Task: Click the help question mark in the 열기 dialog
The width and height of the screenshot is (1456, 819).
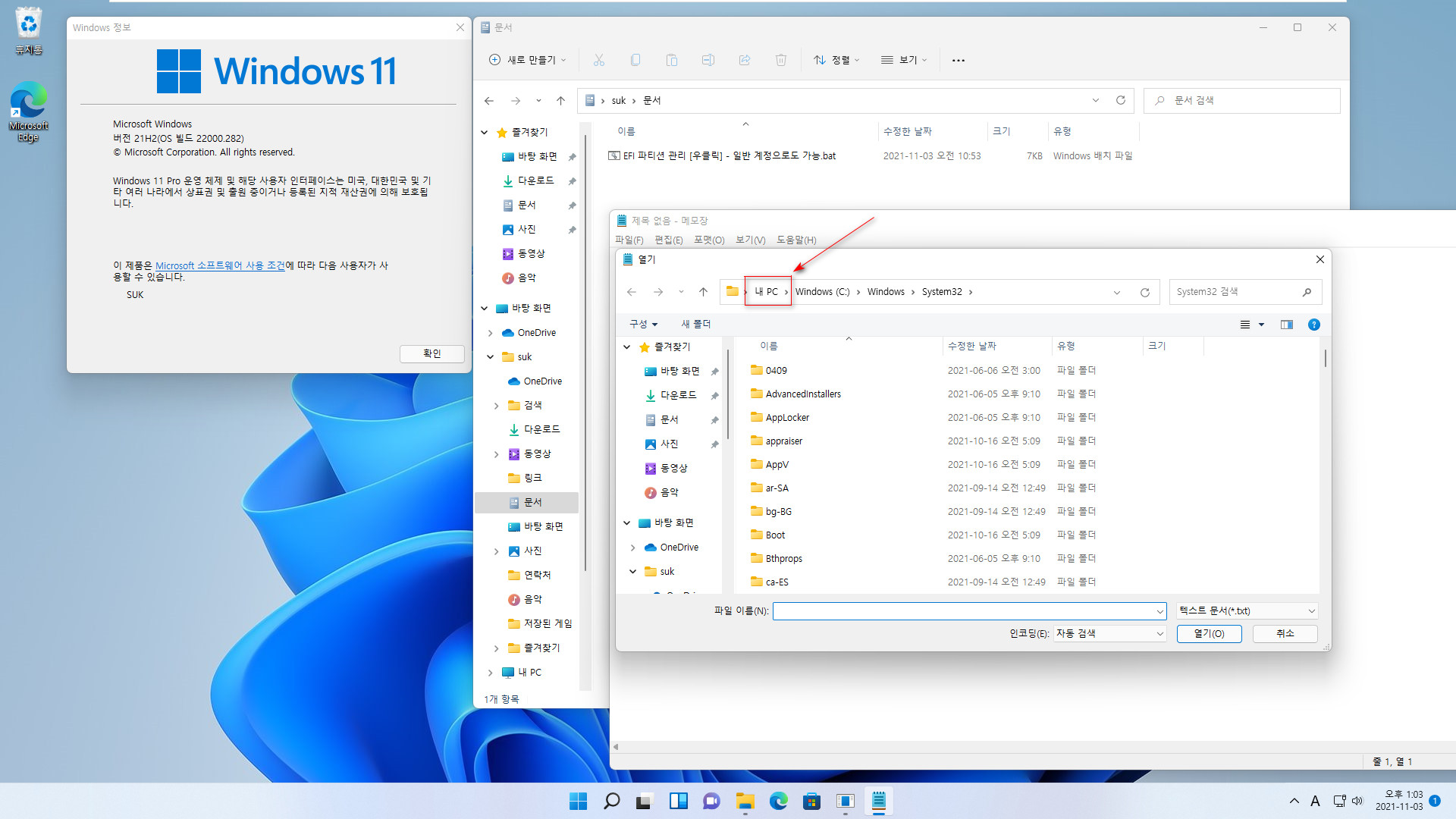Action: point(1314,325)
